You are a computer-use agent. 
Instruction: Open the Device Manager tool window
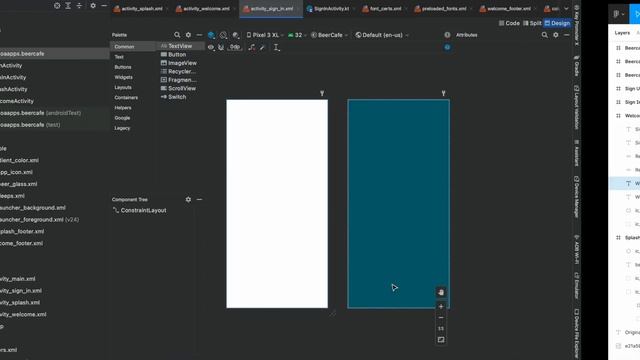[x=576, y=197]
